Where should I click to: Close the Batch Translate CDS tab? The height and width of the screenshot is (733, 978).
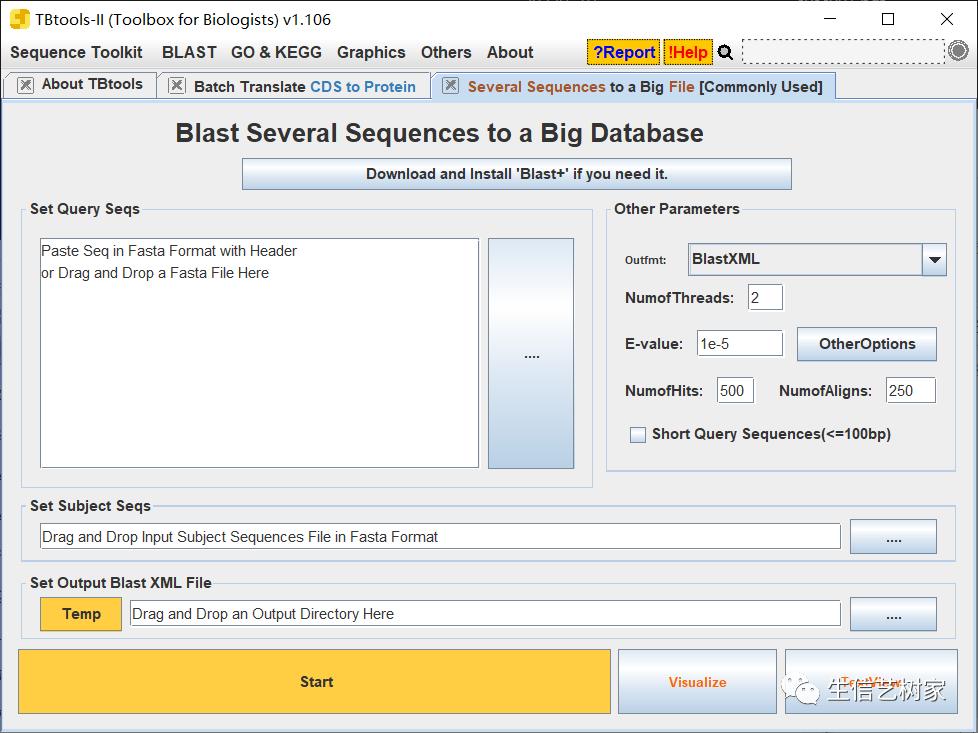[177, 86]
